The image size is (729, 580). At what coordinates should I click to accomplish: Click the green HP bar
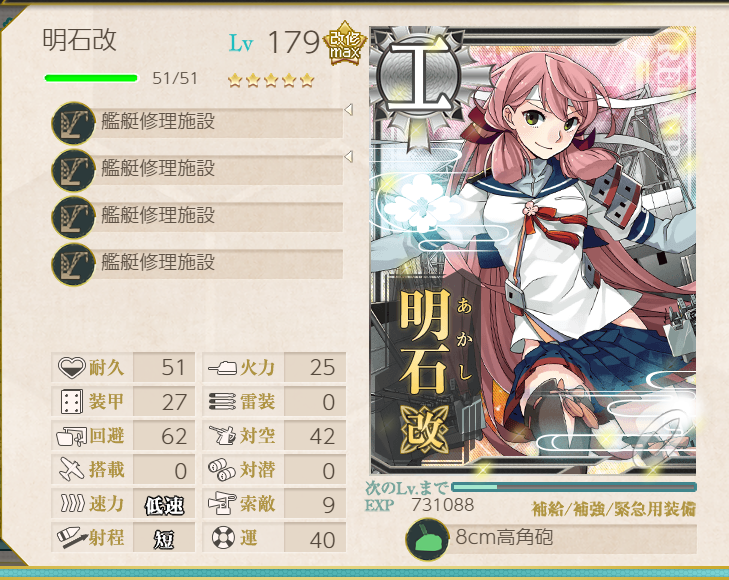tap(91, 78)
